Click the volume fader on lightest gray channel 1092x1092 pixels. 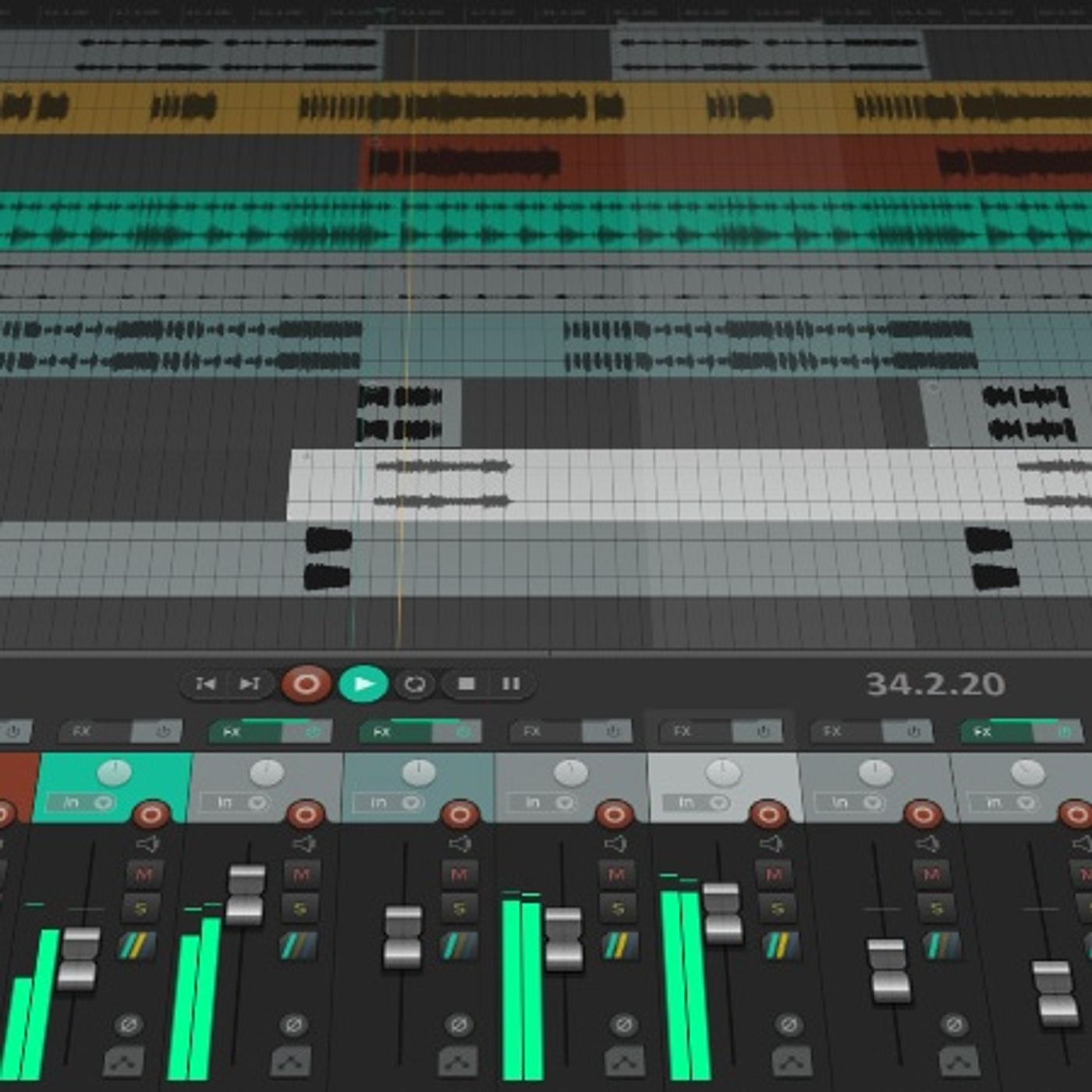click(722, 913)
